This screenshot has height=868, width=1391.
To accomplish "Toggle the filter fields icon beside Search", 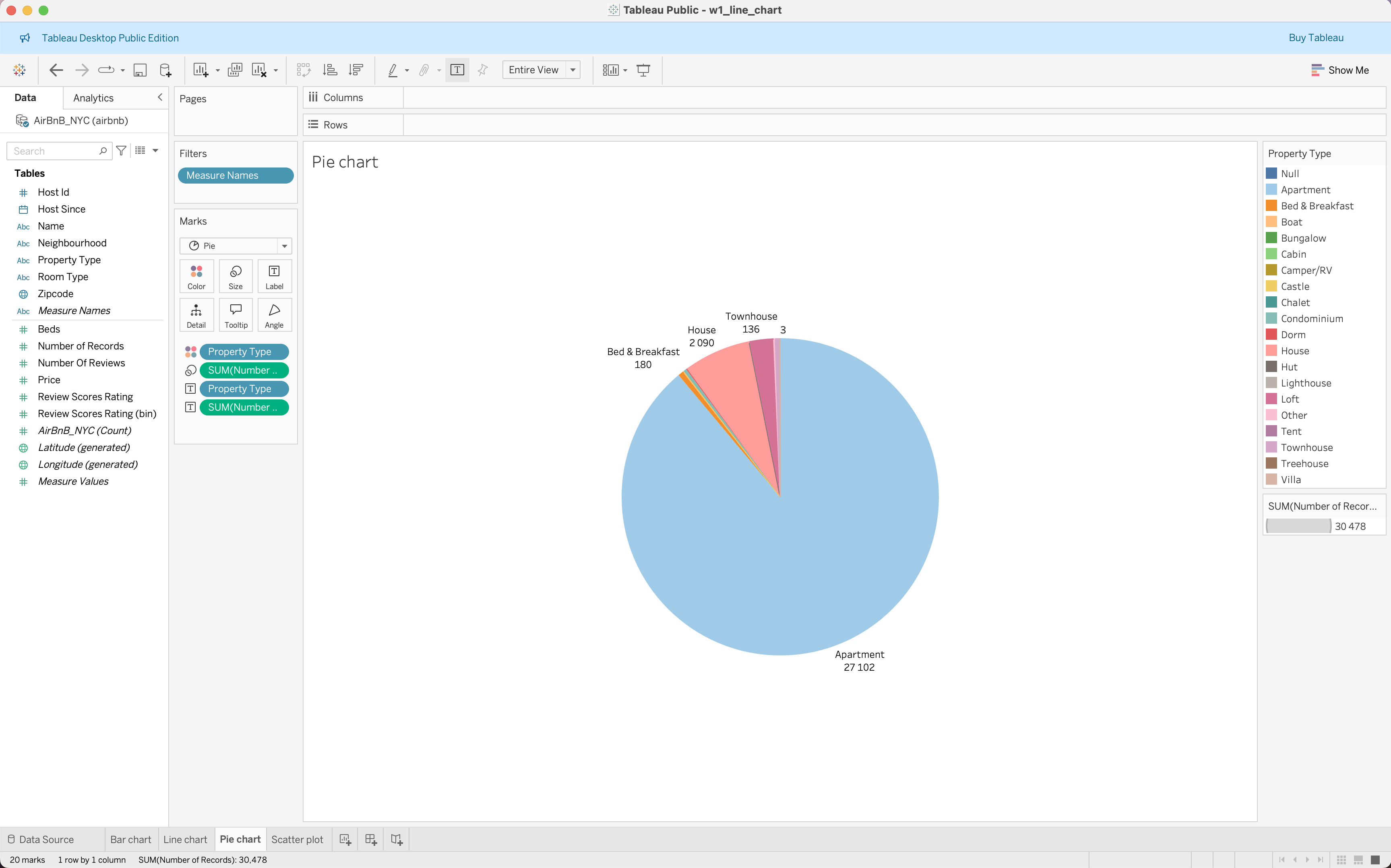I will (x=121, y=151).
